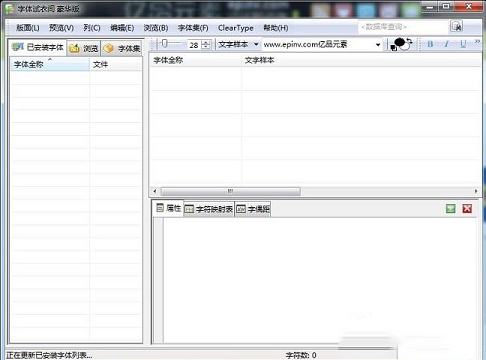Switch to the 属性 tab
The image size is (486, 360).
click(x=169, y=209)
